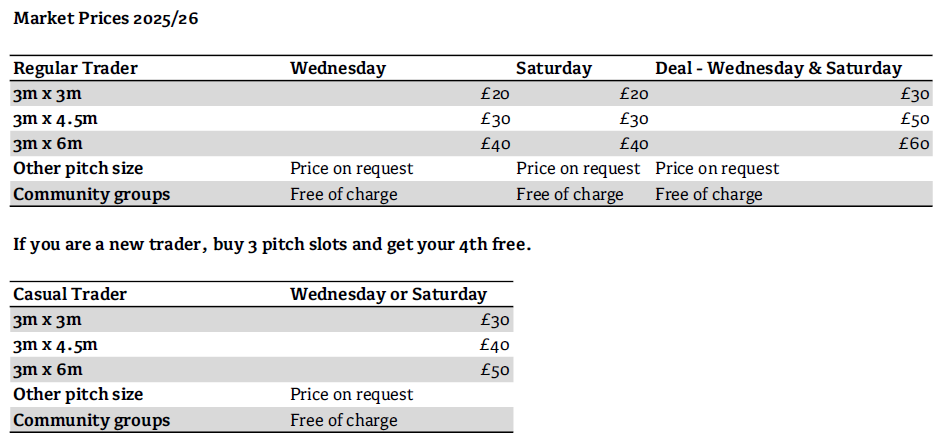Screen dimensions: 949x444
Task: Click Free of charge under Deal column
Action: [x=709, y=194]
